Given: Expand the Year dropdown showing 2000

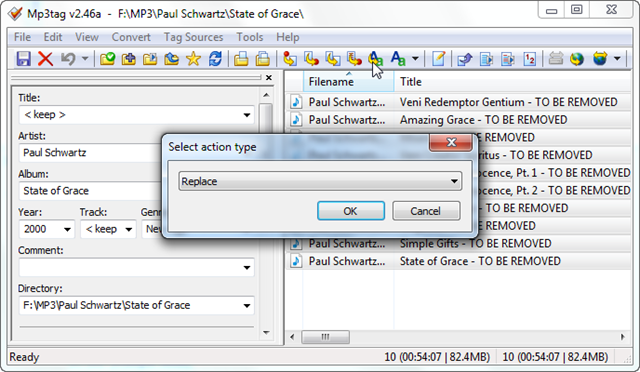Looking at the screenshot, I should (x=67, y=229).
